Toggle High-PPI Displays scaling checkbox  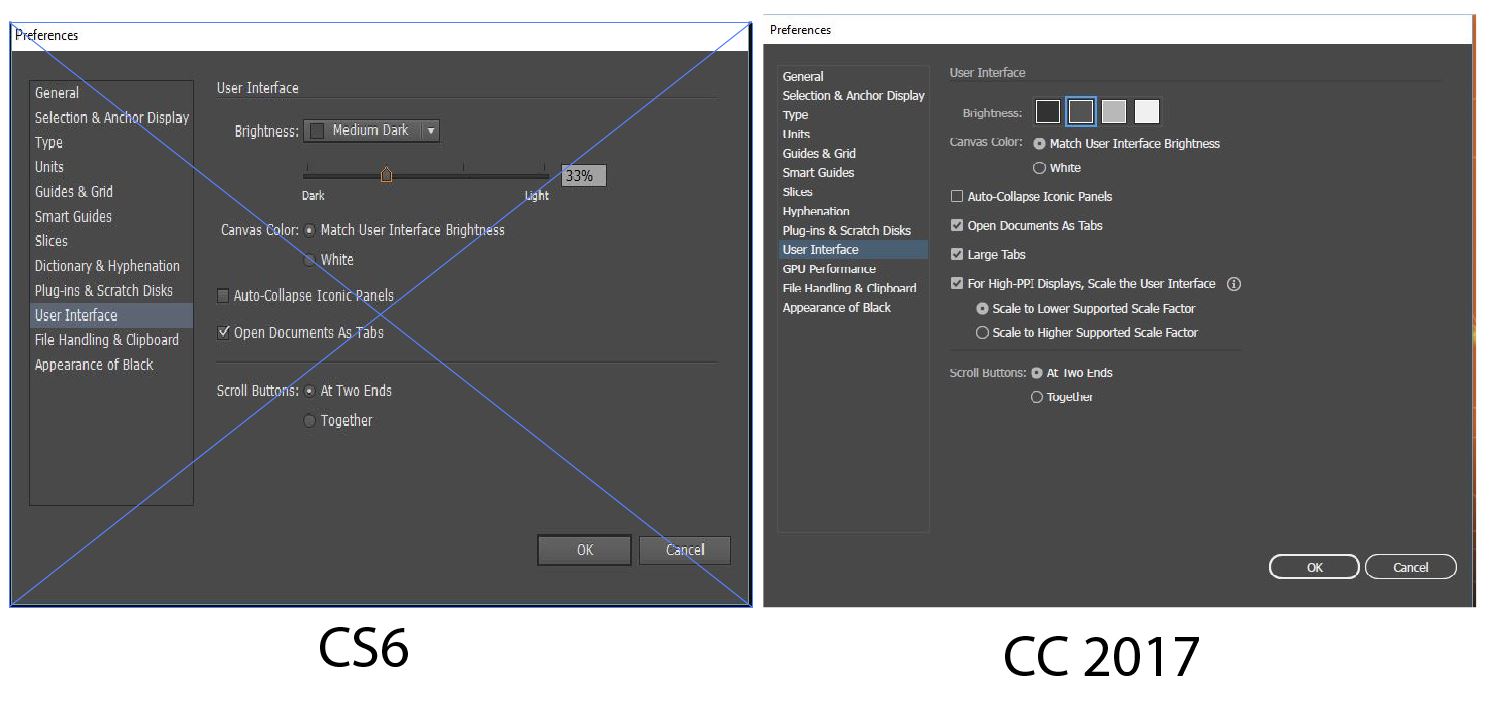(957, 284)
